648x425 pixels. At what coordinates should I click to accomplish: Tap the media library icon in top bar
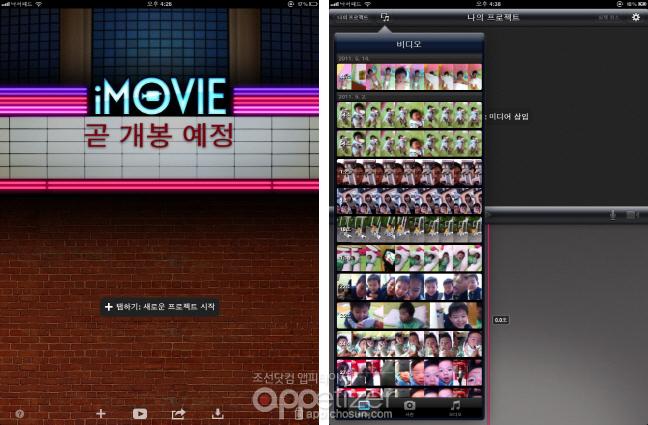click(x=385, y=17)
